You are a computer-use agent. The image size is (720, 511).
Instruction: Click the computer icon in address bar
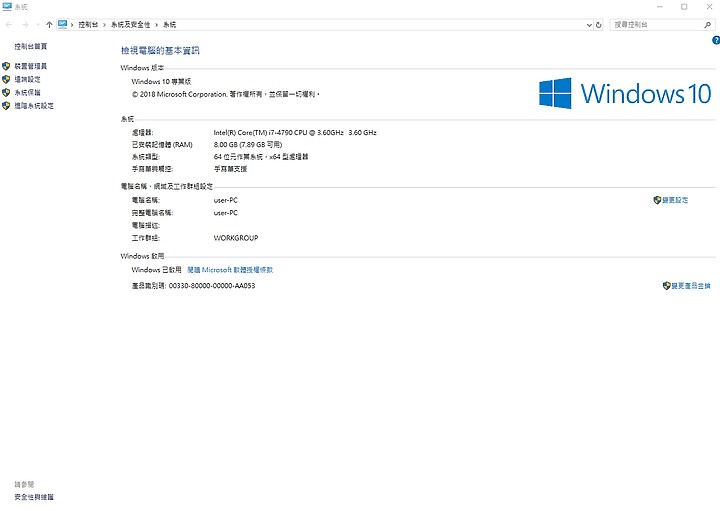point(62,24)
